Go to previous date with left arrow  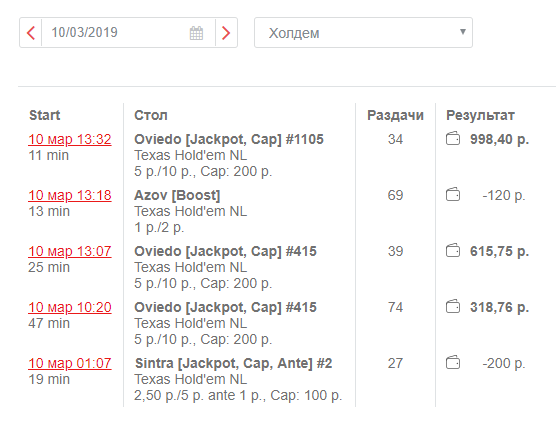coord(31,33)
